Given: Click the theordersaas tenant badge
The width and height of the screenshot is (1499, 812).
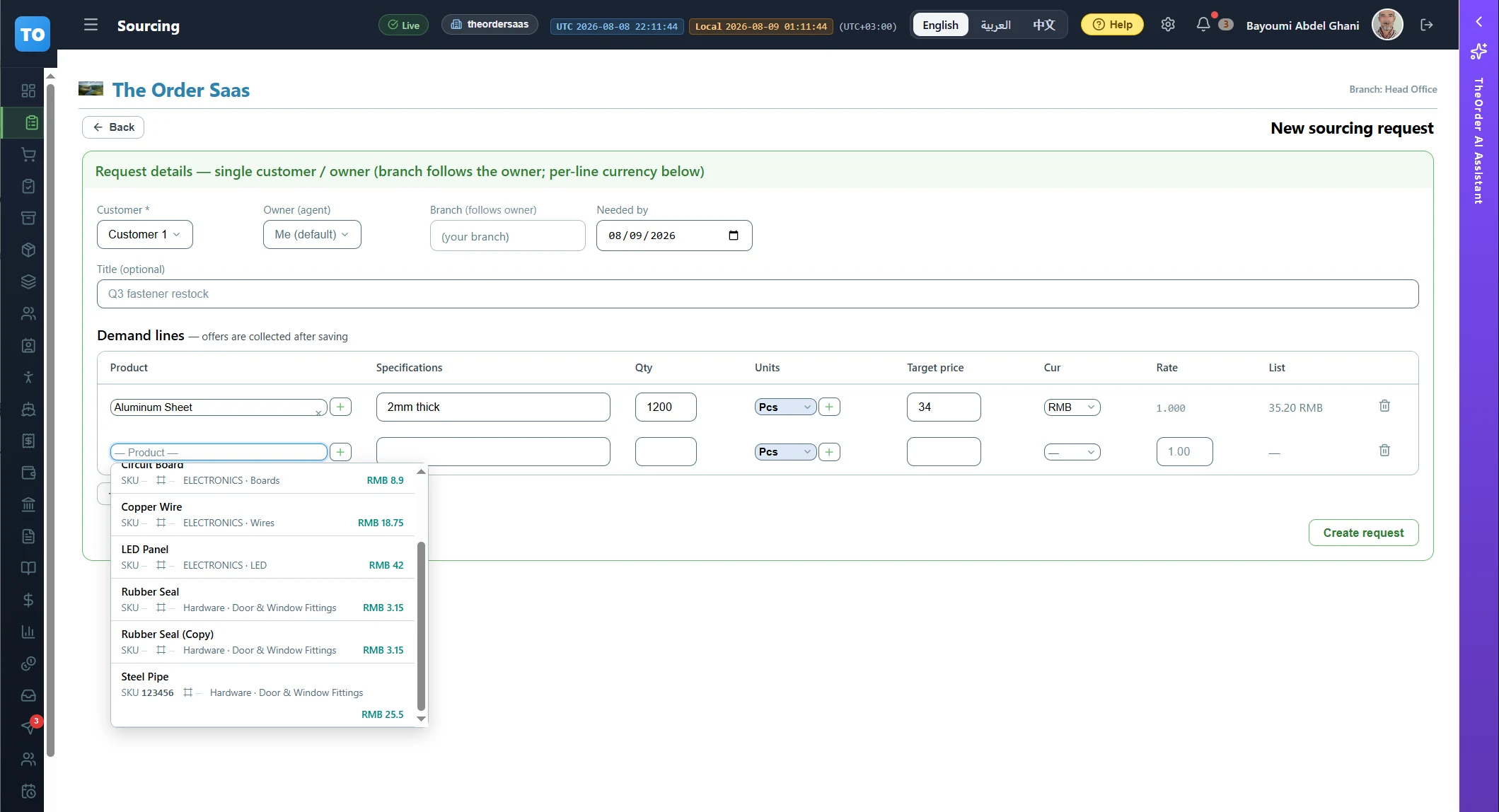Looking at the screenshot, I should 490,25.
